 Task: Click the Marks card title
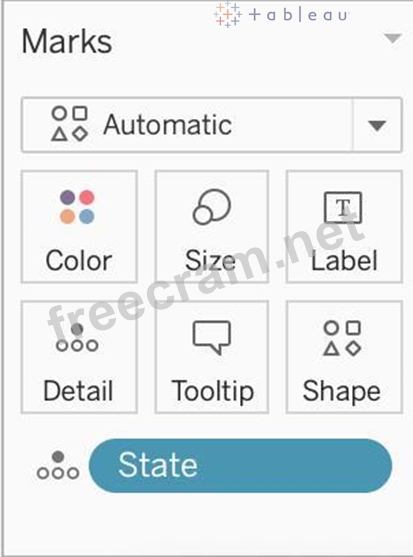coord(67,41)
